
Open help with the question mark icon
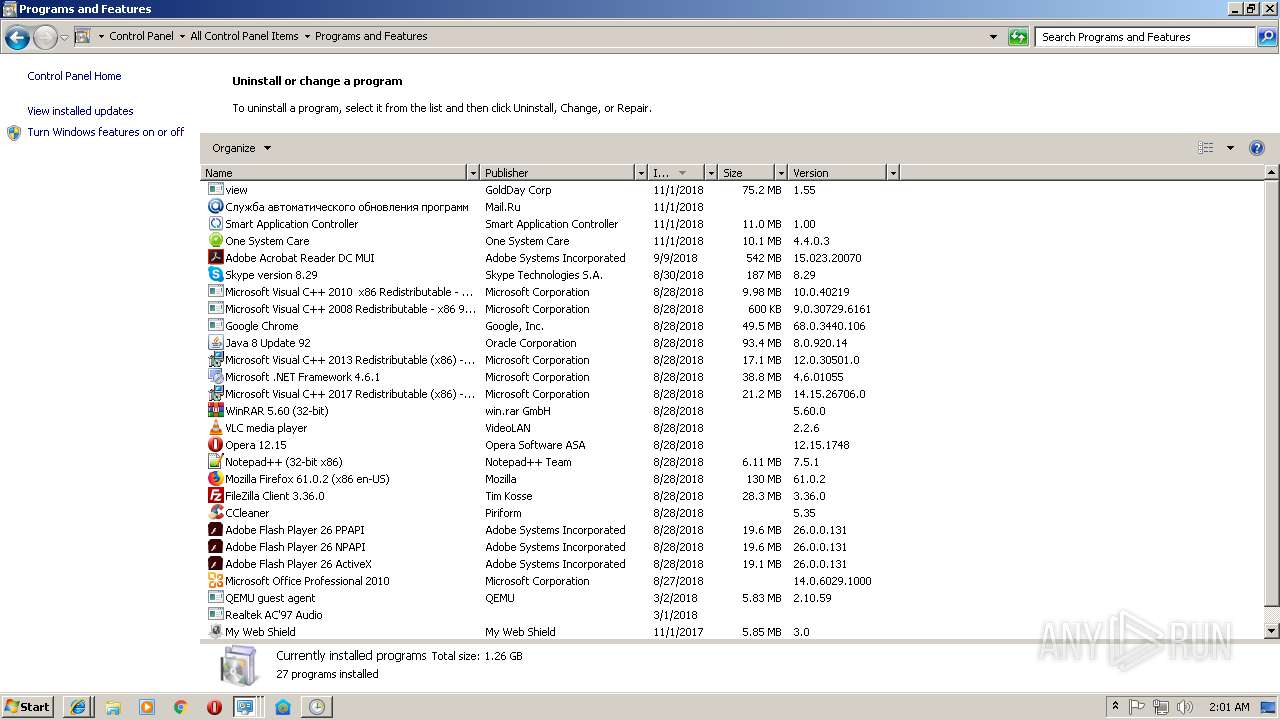point(1257,148)
